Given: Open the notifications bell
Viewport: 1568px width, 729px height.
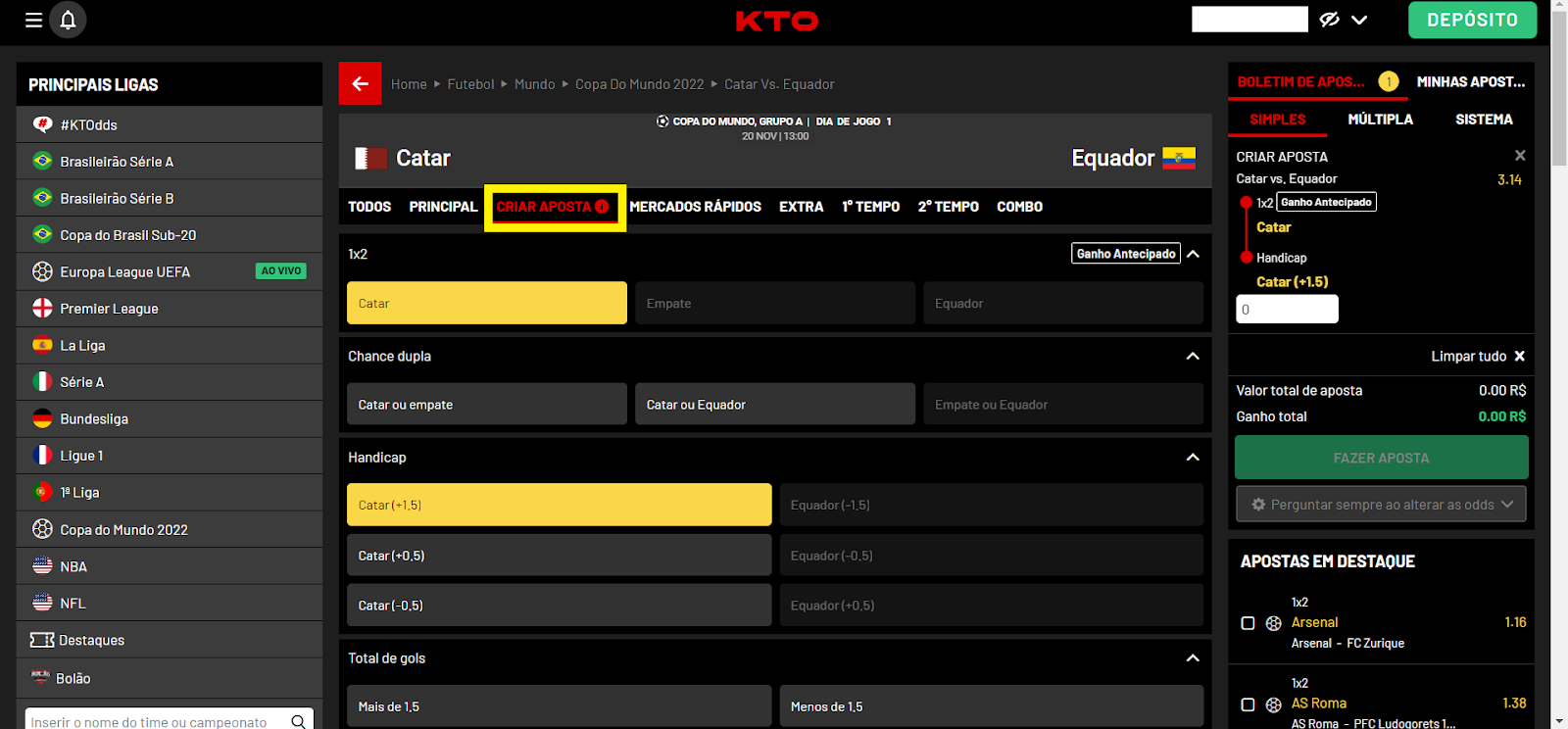Looking at the screenshot, I should (68, 20).
